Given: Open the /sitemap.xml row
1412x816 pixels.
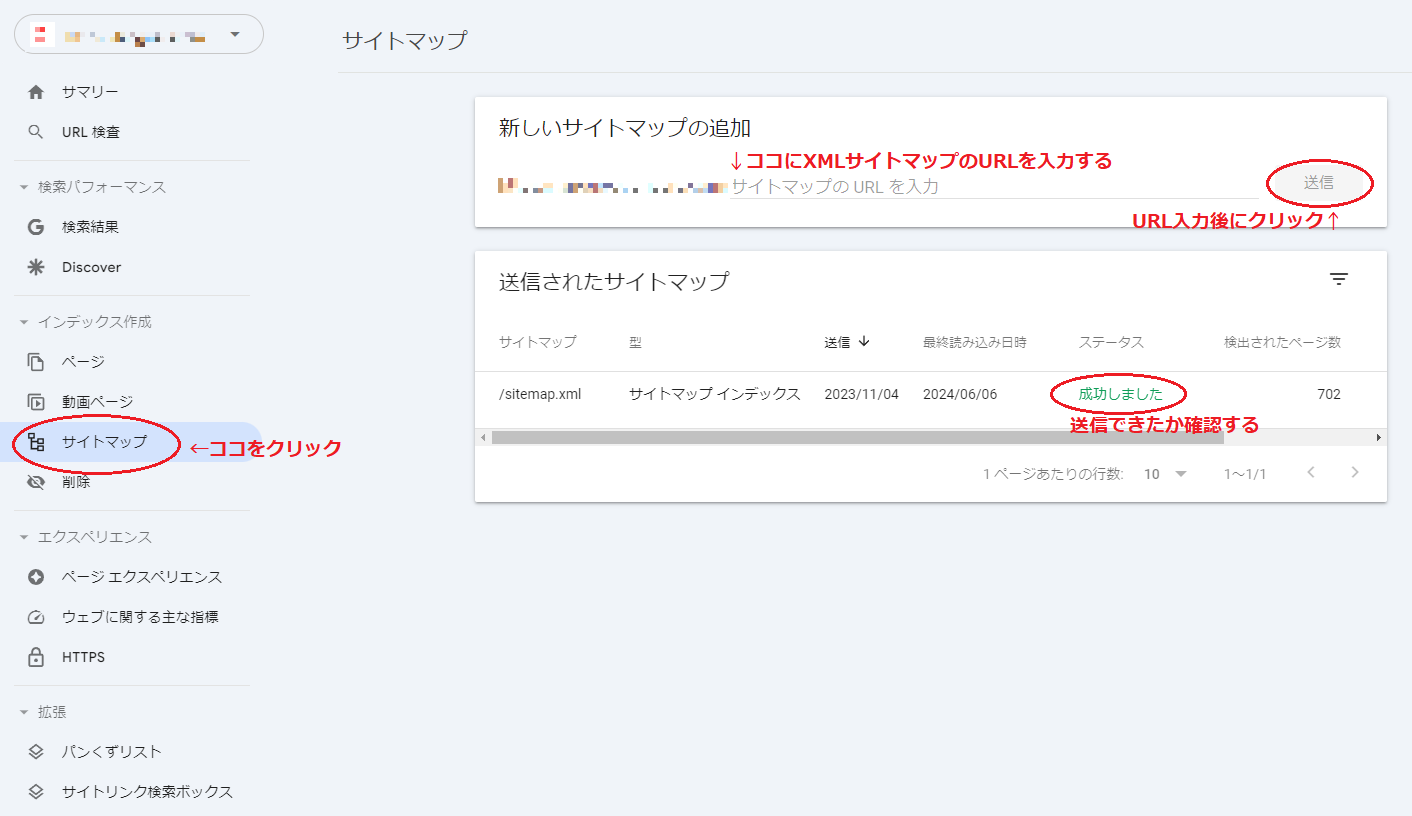Looking at the screenshot, I should [540, 394].
